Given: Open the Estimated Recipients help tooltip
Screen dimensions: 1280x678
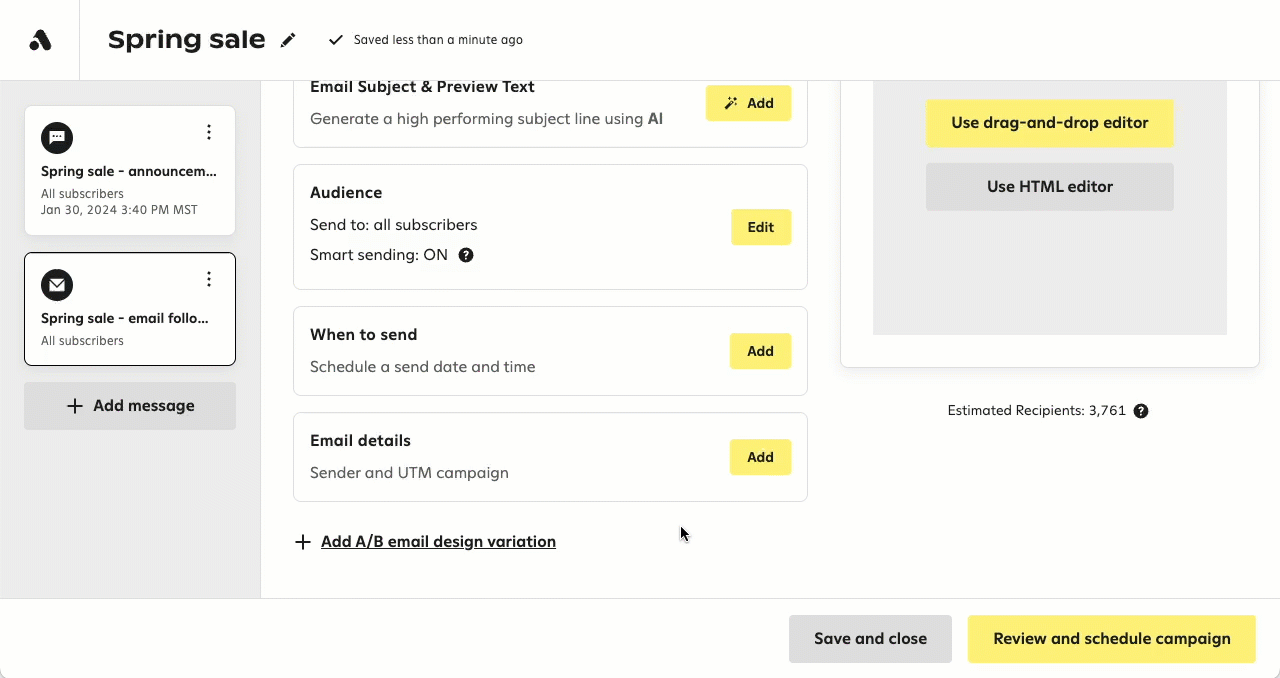Looking at the screenshot, I should coord(1141,411).
